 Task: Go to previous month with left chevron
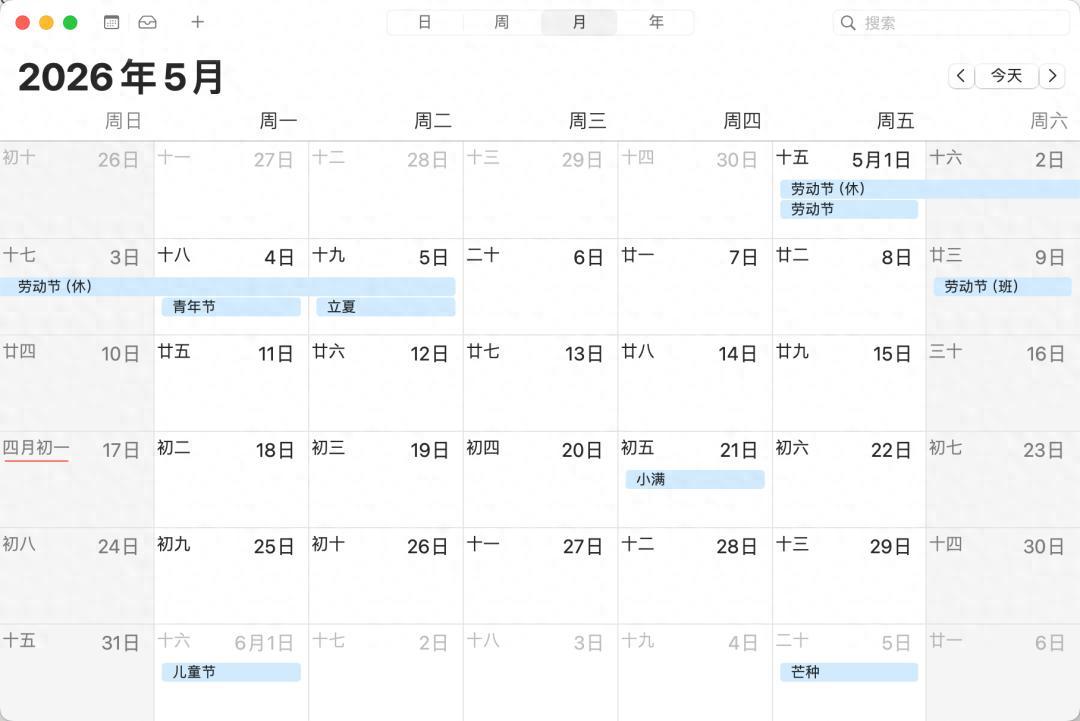pos(961,76)
